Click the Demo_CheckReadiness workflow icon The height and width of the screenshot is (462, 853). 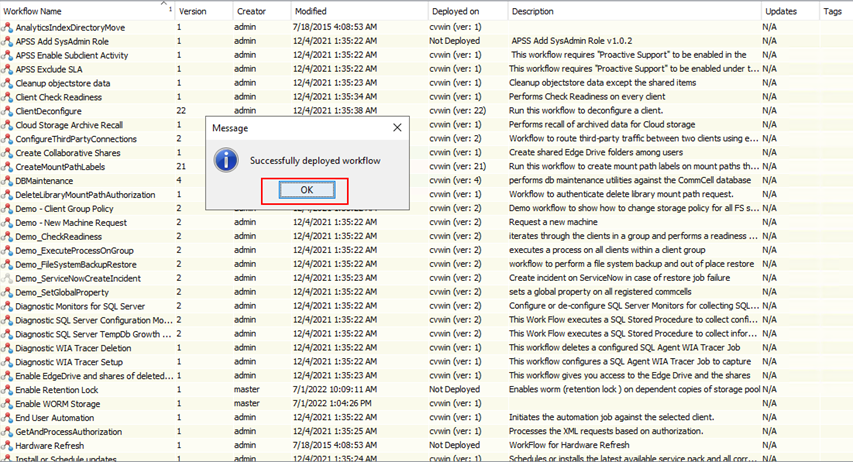pyautogui.click(x=8, y=237)
